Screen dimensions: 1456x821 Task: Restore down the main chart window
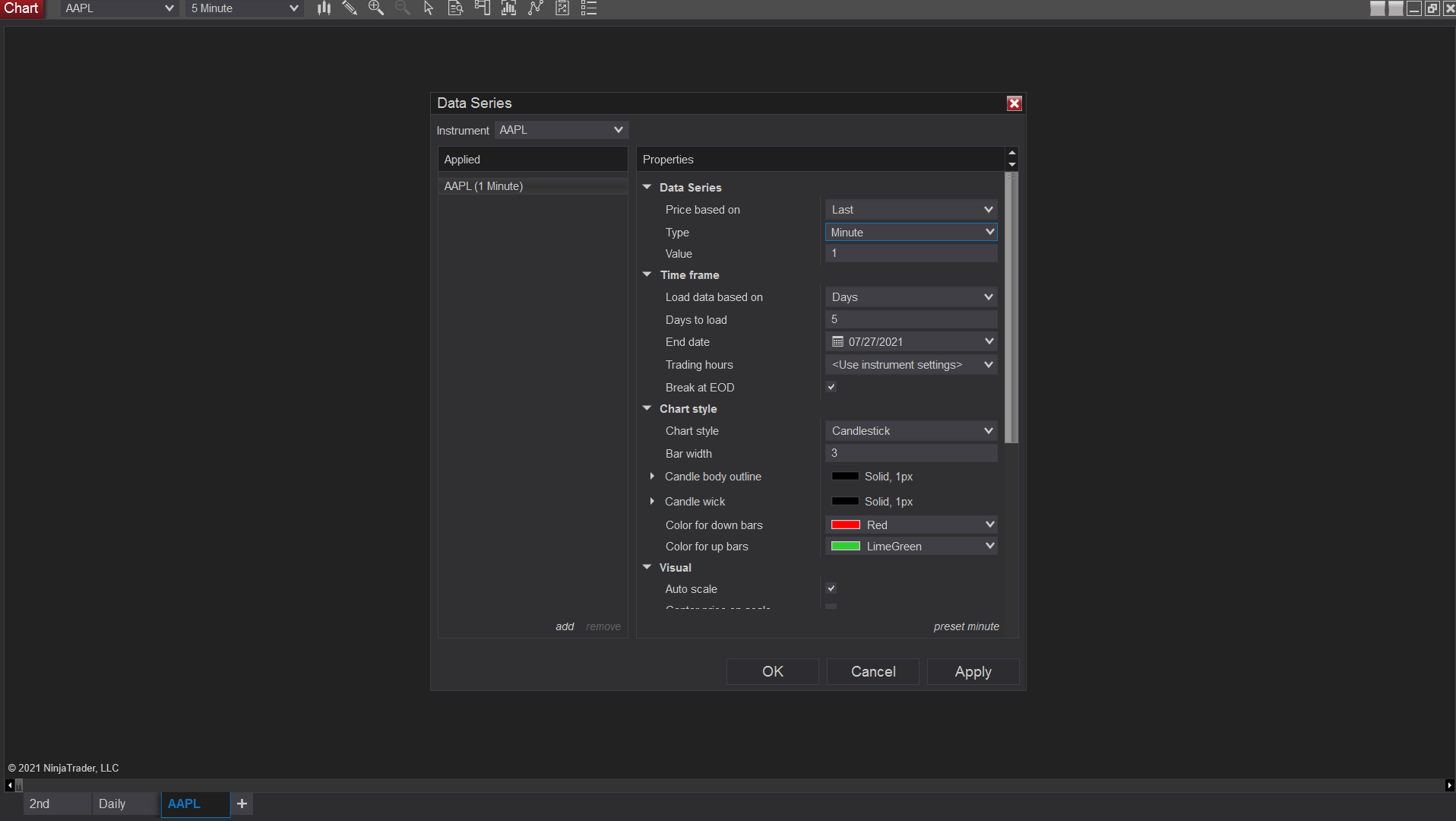(1432, 8)
